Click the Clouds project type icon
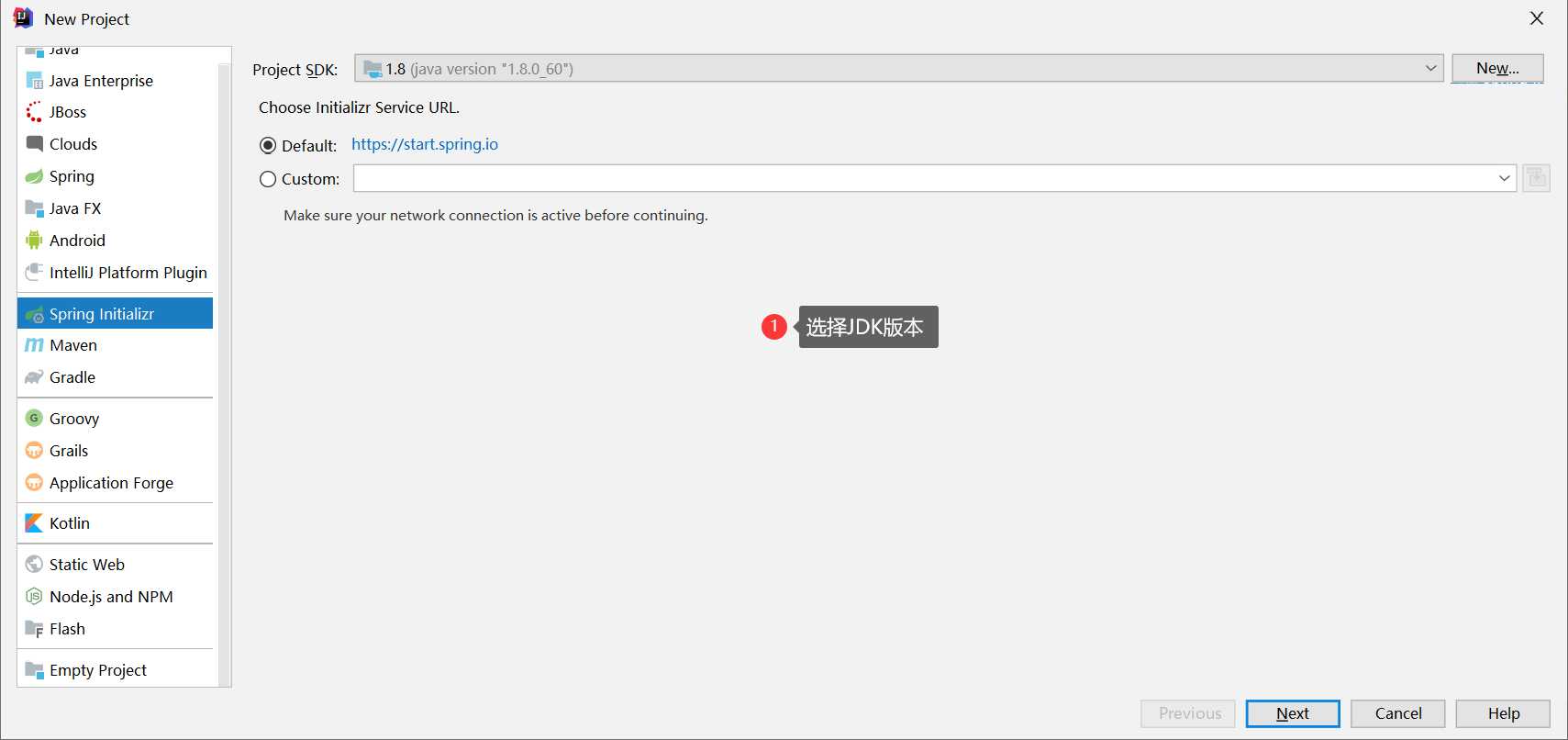 click(34, 143)
